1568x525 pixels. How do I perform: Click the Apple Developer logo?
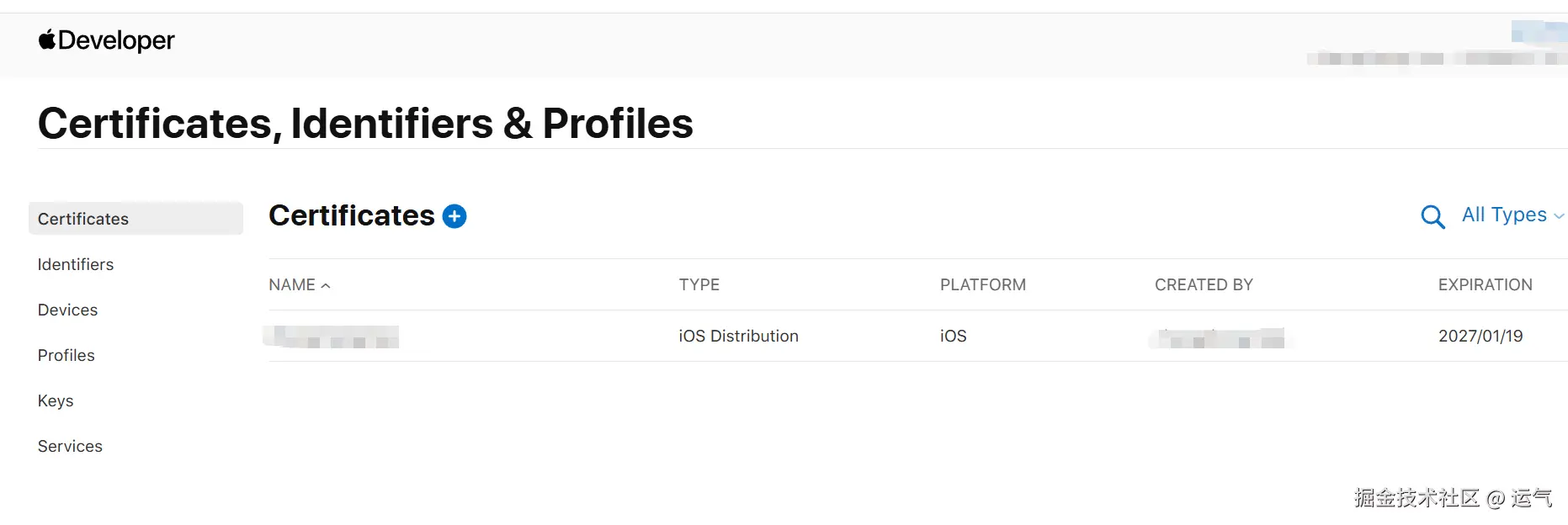106,40
